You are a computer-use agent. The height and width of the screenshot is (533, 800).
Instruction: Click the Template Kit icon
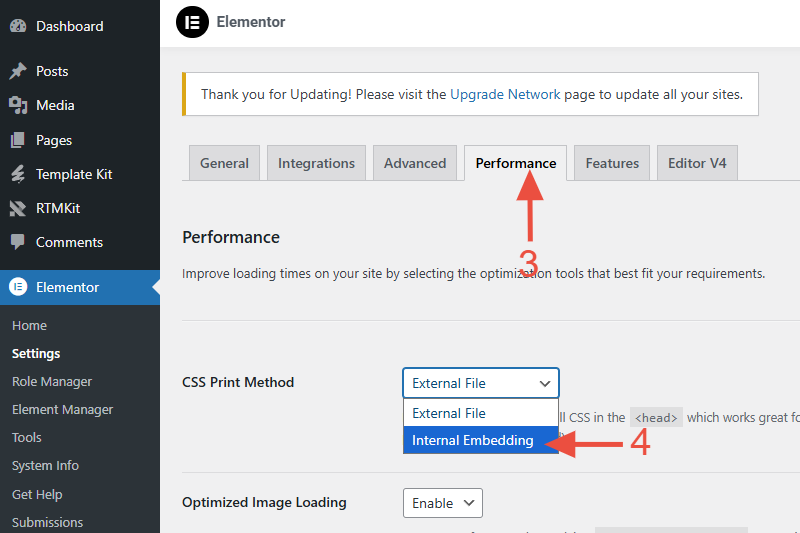coord(18,174)
